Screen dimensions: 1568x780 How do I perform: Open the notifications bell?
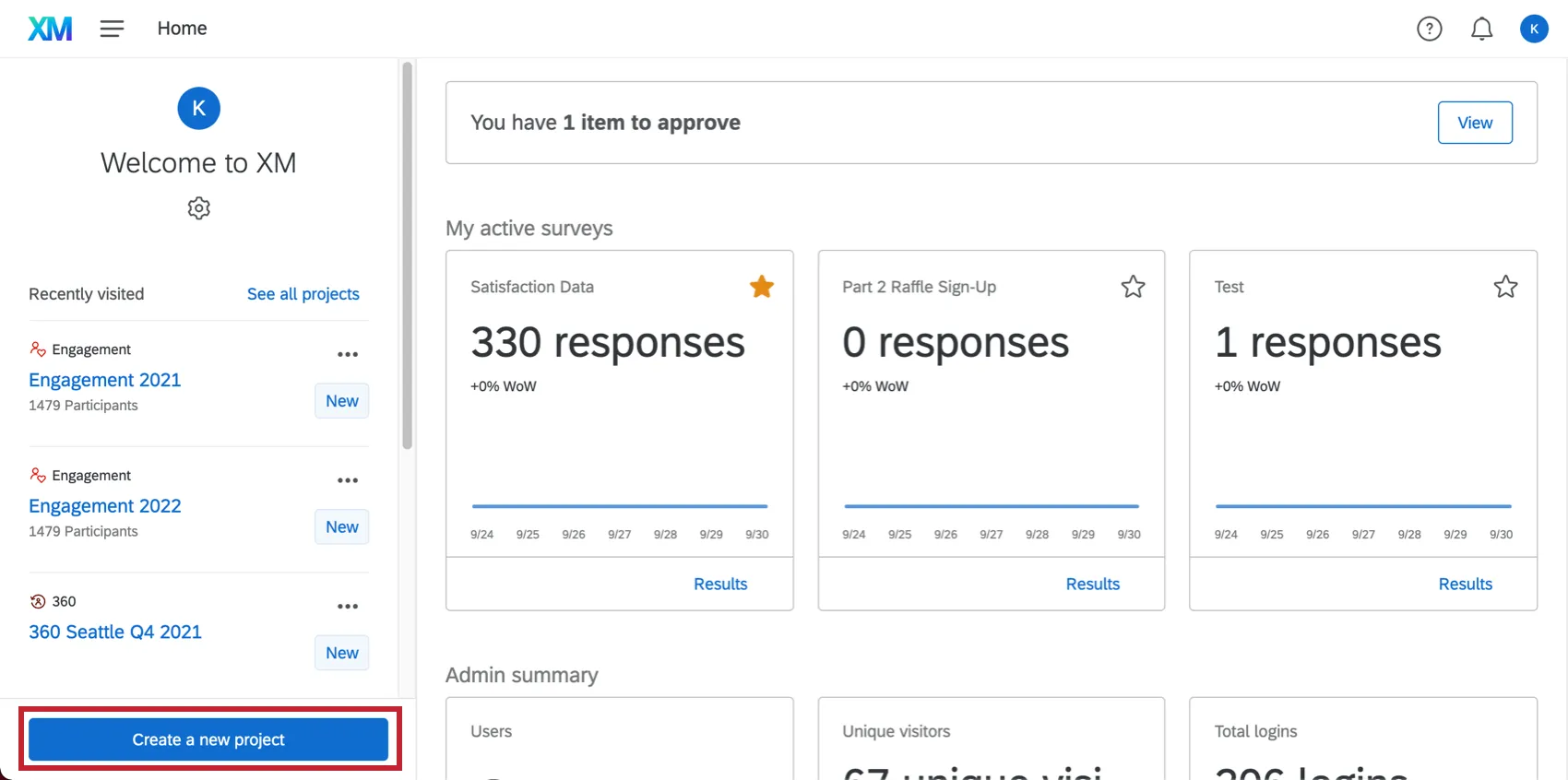[1481, 30]
